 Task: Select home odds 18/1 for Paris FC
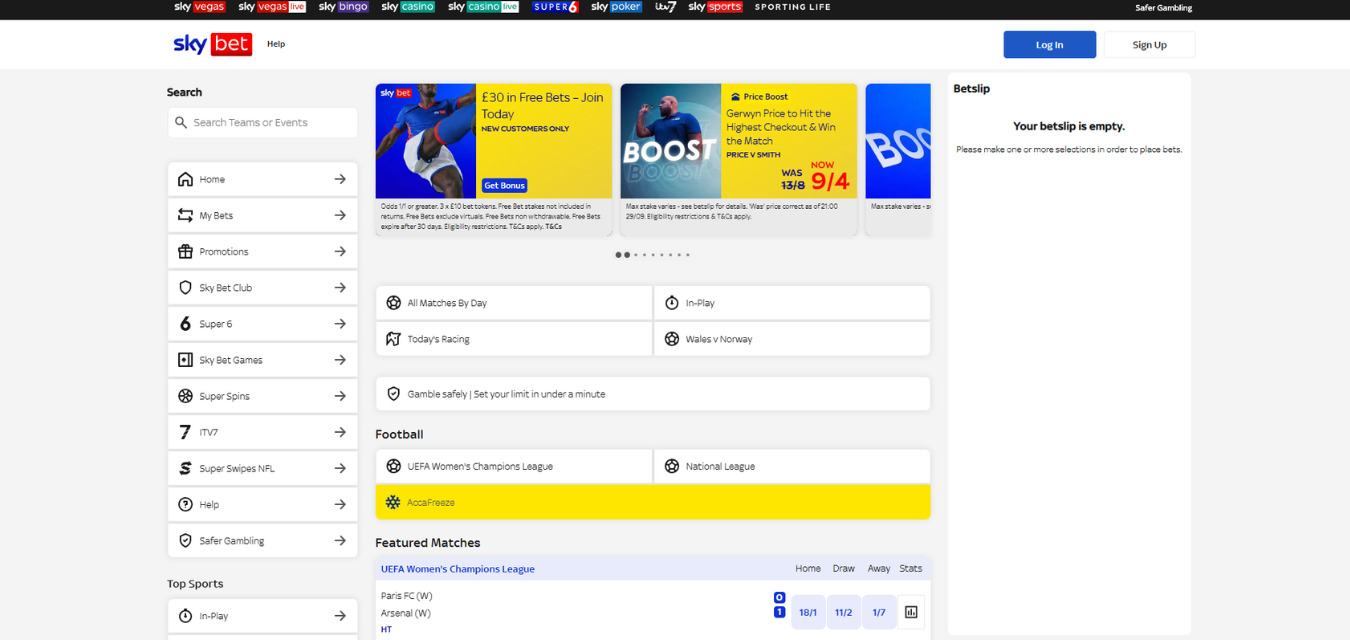pyautogui.click(x=808, y=612)
